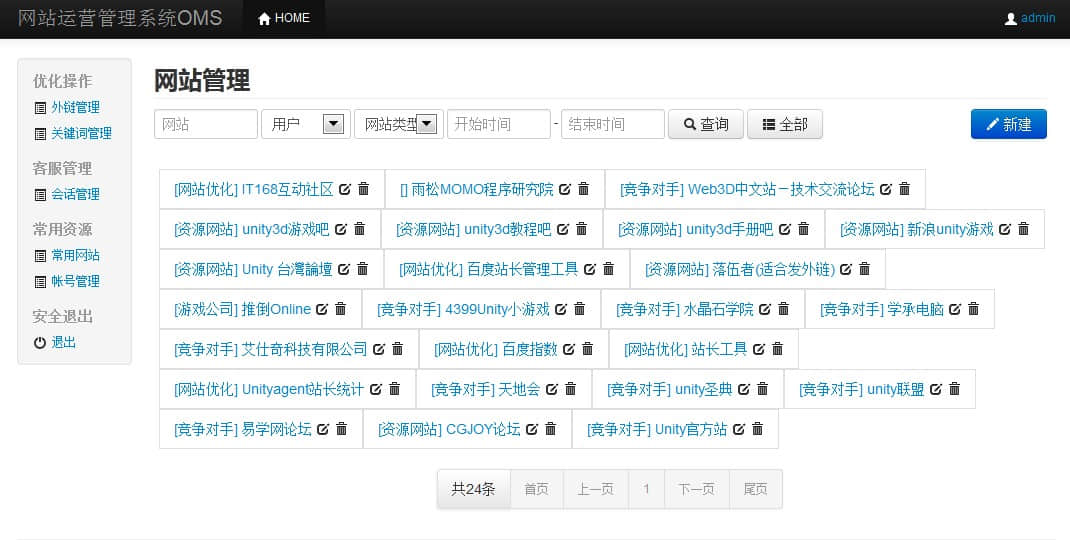Edit the IT168互动社区 entry
Viewport: 1070px width, 540px height.
[345, 189]
